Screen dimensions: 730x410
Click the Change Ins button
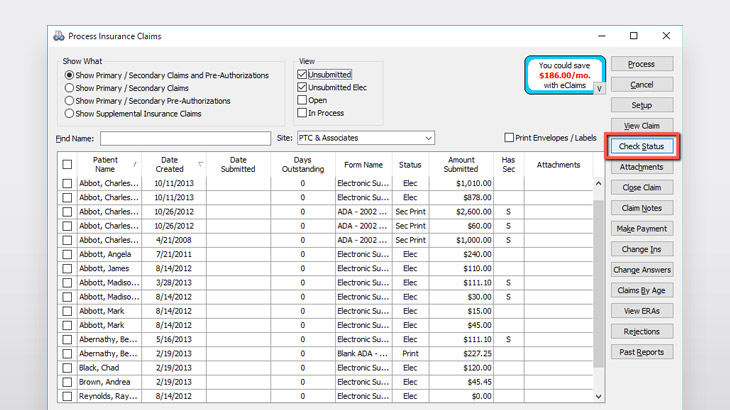(642, 249)
